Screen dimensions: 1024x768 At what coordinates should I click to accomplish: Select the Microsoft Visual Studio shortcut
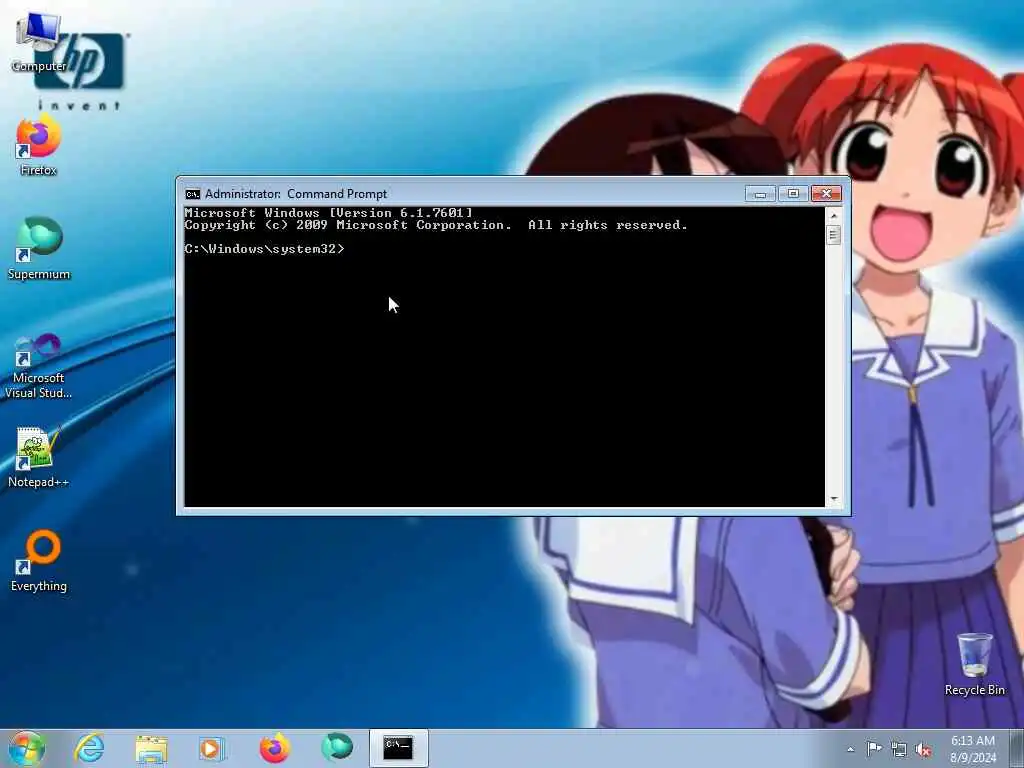pyautogui.click(x=39, y=366)
